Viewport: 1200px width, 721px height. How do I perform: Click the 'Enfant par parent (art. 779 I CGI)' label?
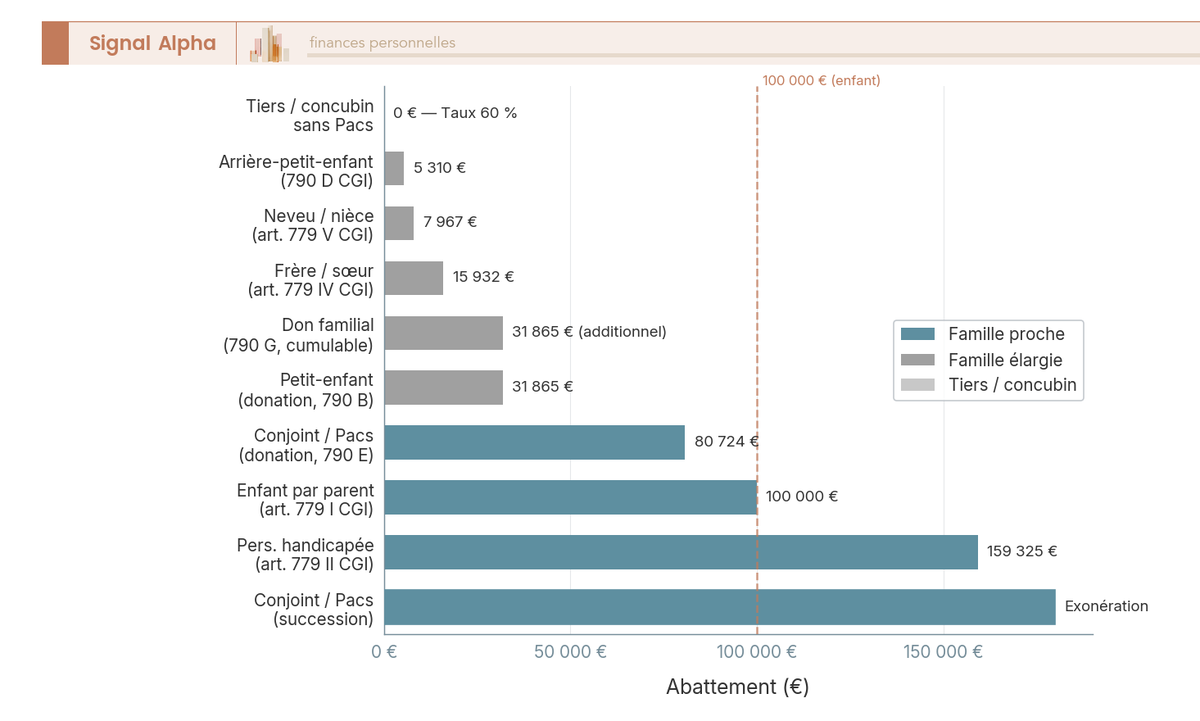pyautogui.click(x=305, y=500)
